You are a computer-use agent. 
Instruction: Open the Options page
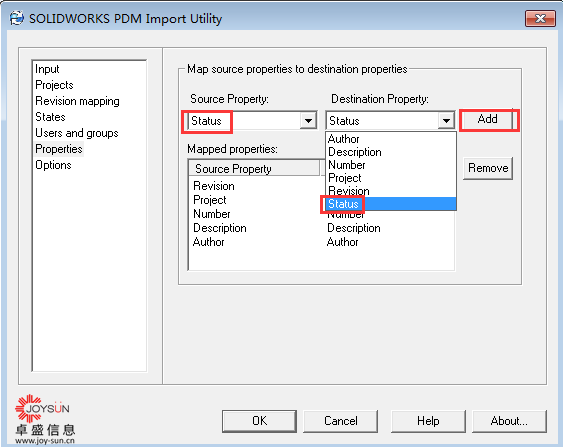click(53, 165)
